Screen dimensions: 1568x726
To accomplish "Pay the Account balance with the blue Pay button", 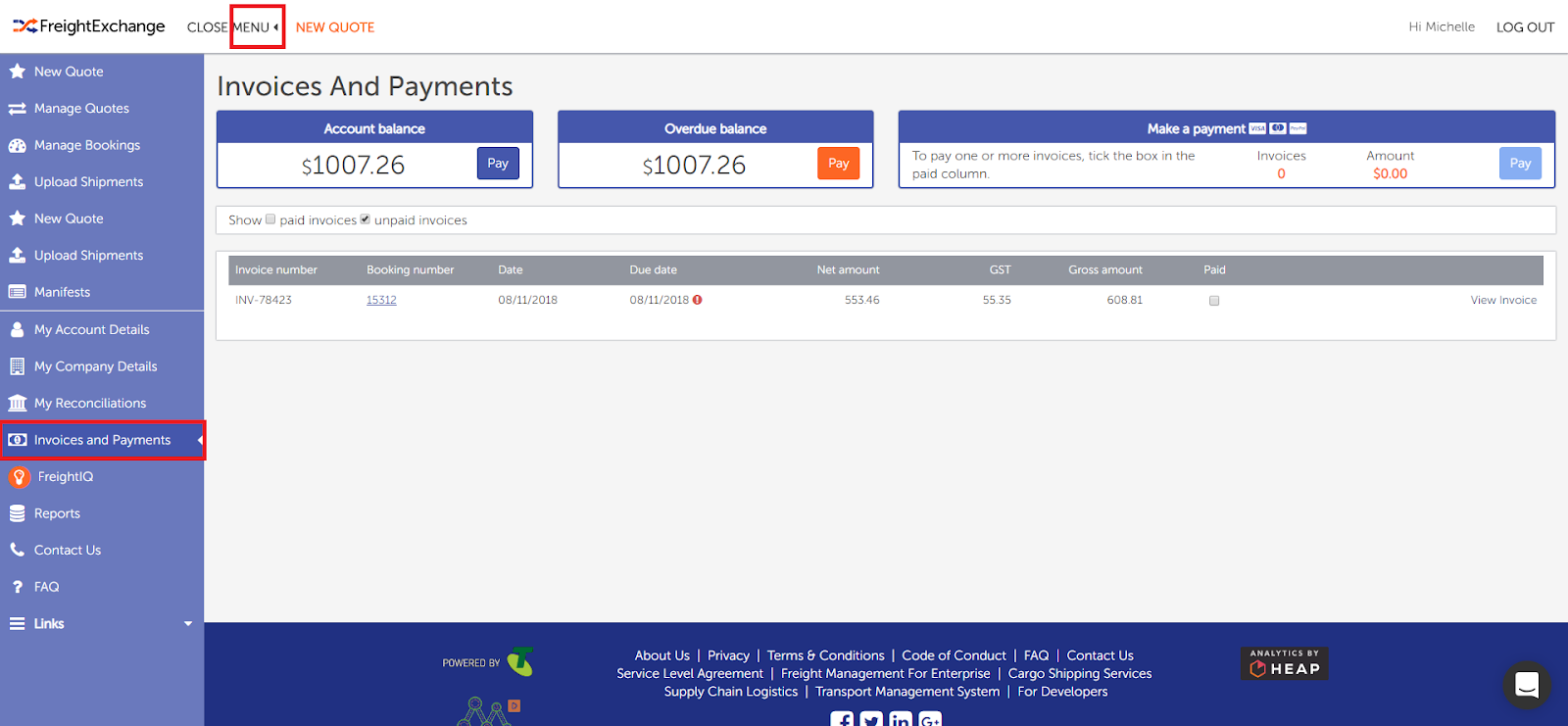I will click(498, 164).
